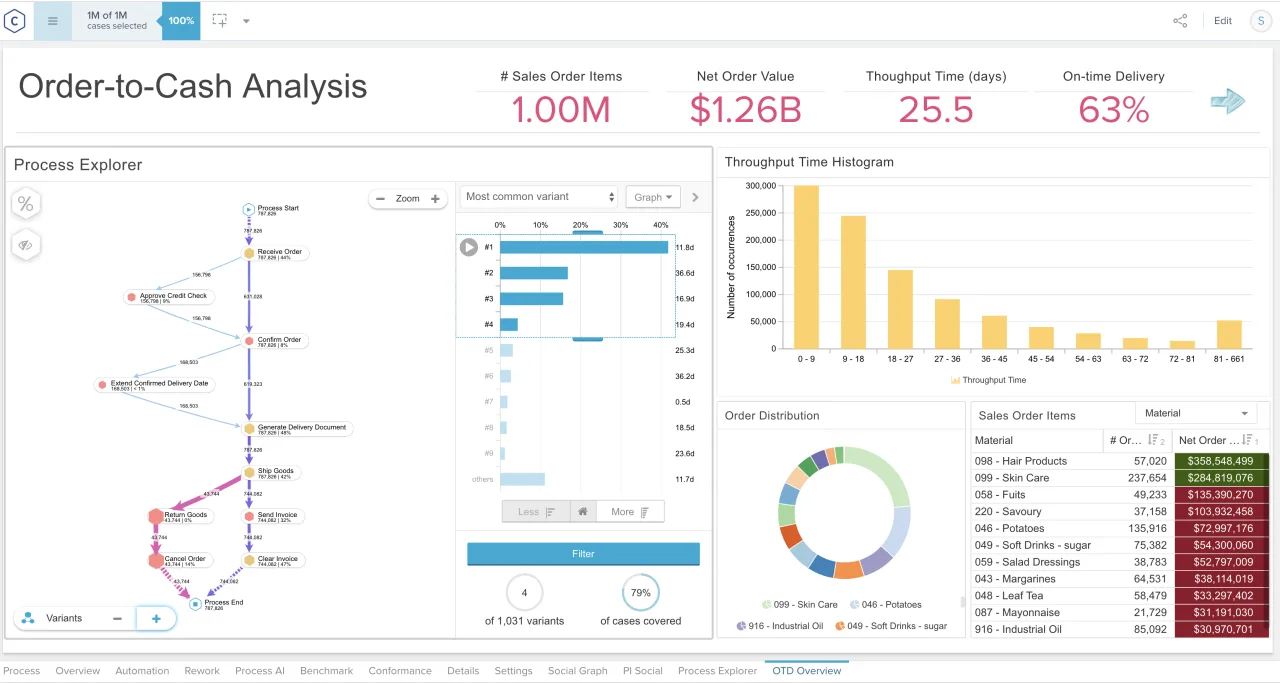1280x683 pixels.
Task: Click the blue arrow icon next to On-time Delivery
Action: [1227, 101]
